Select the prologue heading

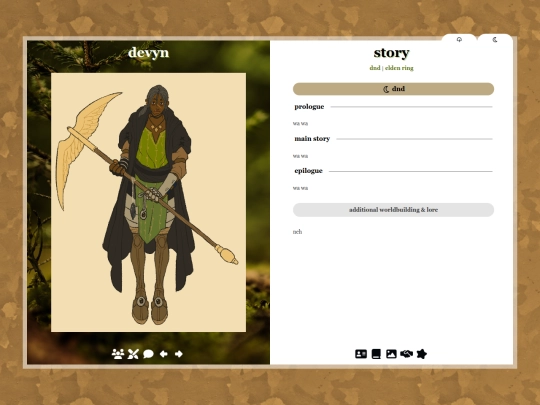tap(309, 107)
